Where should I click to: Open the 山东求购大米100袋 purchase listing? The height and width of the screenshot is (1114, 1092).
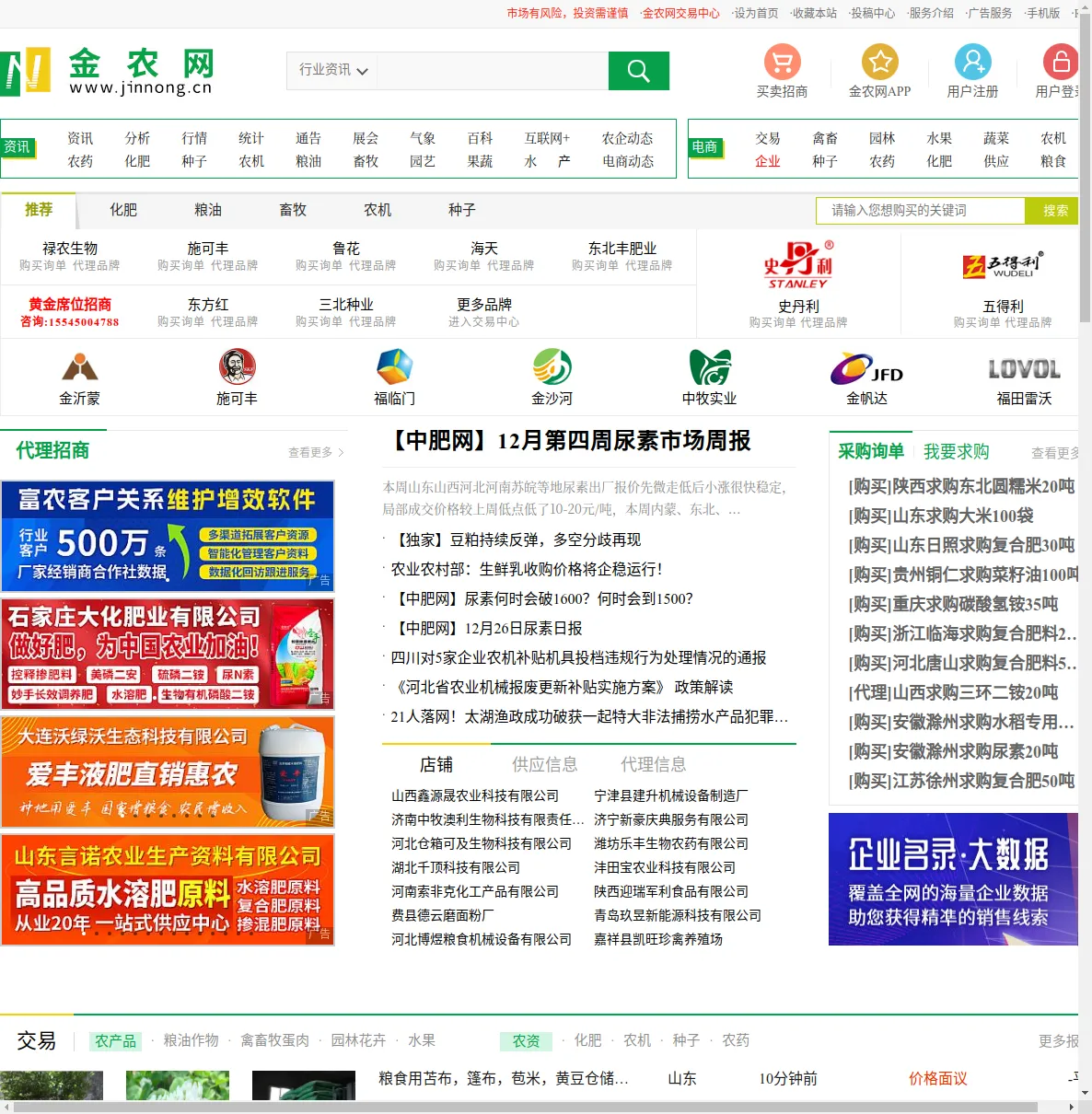coord(941,516)
